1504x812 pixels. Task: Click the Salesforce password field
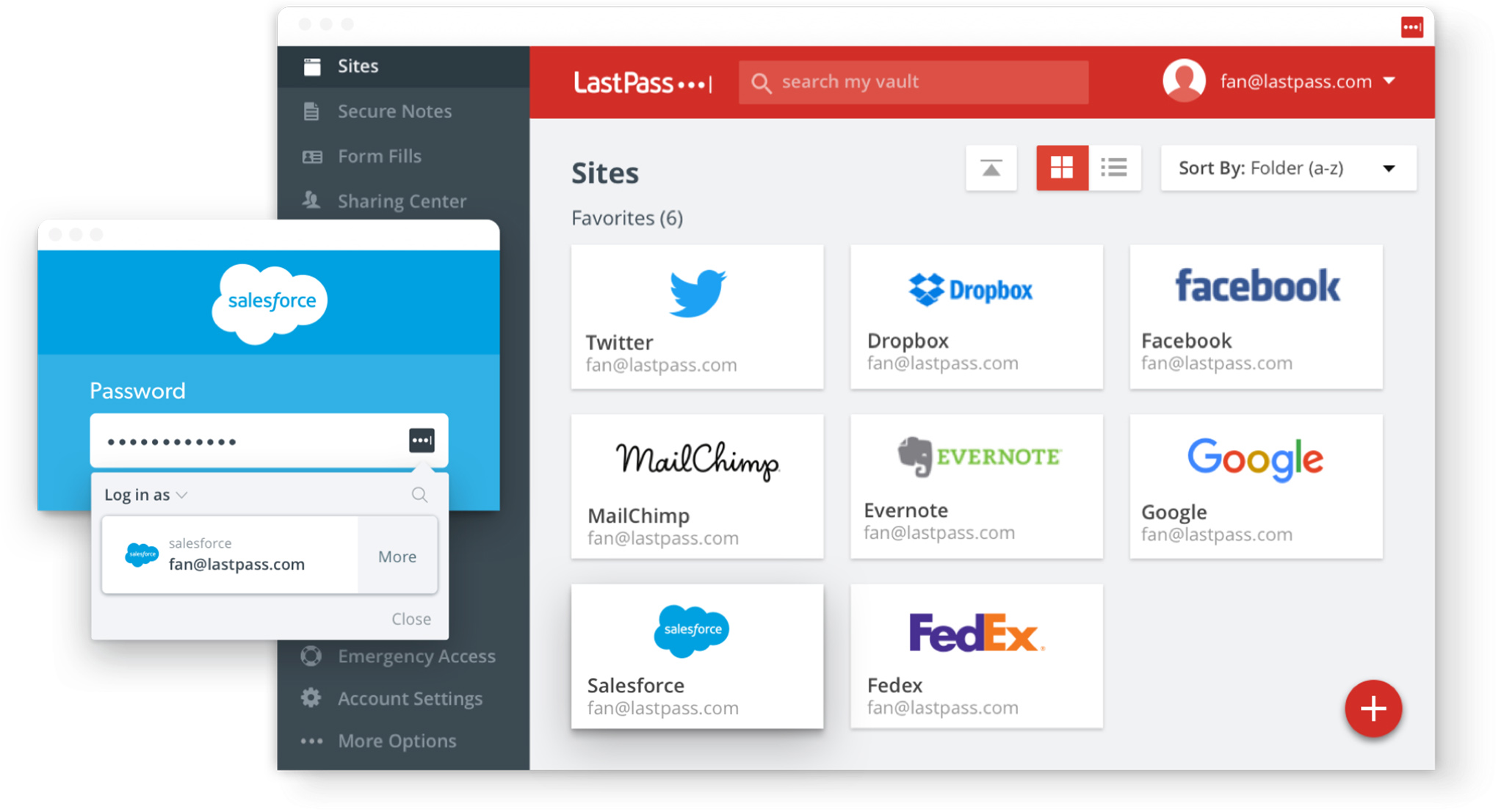click(269, 441)
